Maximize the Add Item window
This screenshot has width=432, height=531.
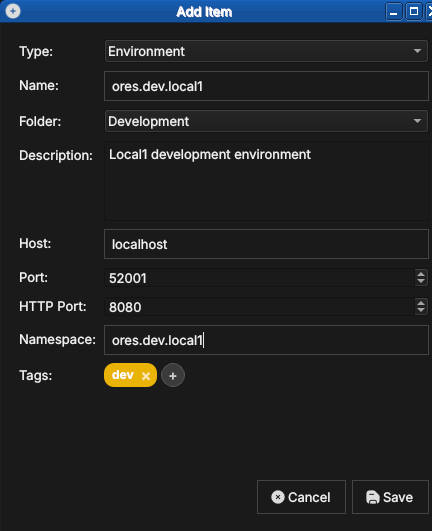[x=414, y=12]
